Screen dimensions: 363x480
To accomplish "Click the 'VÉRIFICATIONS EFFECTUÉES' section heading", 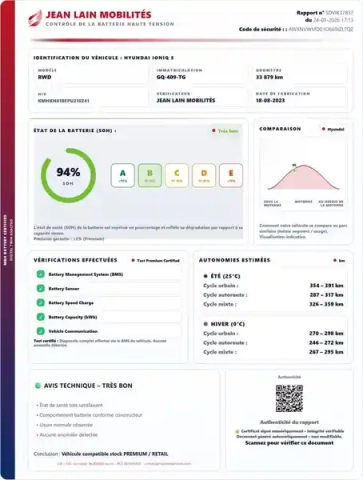I will (x=75, y=260).
